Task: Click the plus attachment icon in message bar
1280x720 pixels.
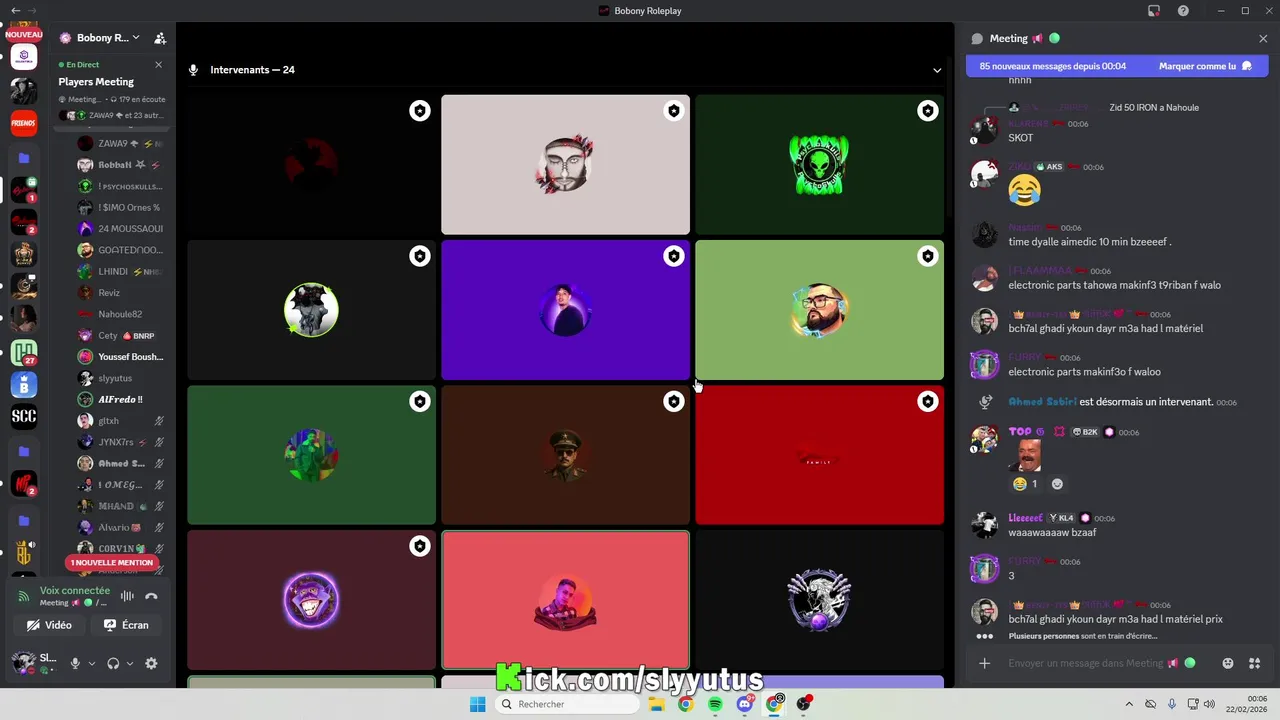Action: point(984,663)
